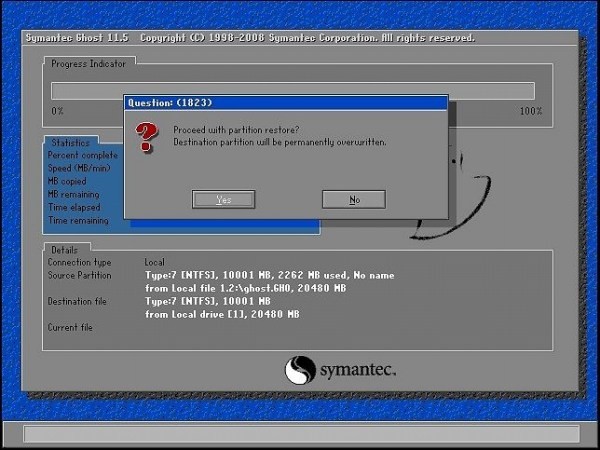
Task: Click the 'from Local drive [1], 20480 MB' line
Action: [x=222, y=314]
